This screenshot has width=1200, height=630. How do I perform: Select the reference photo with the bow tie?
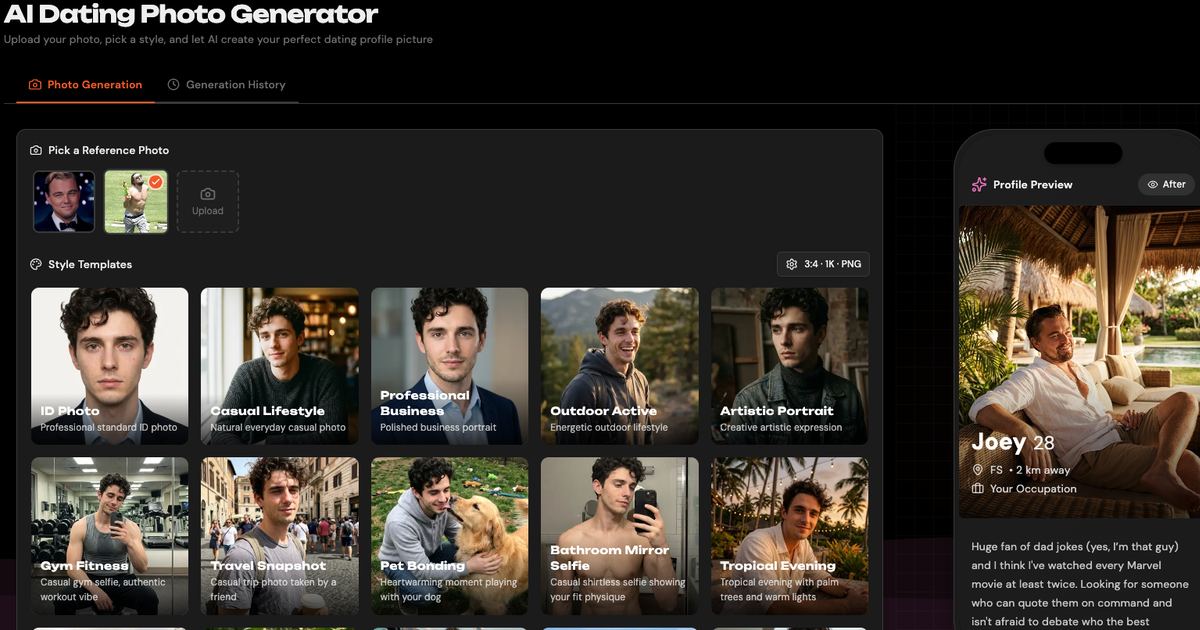pos(64,202)
